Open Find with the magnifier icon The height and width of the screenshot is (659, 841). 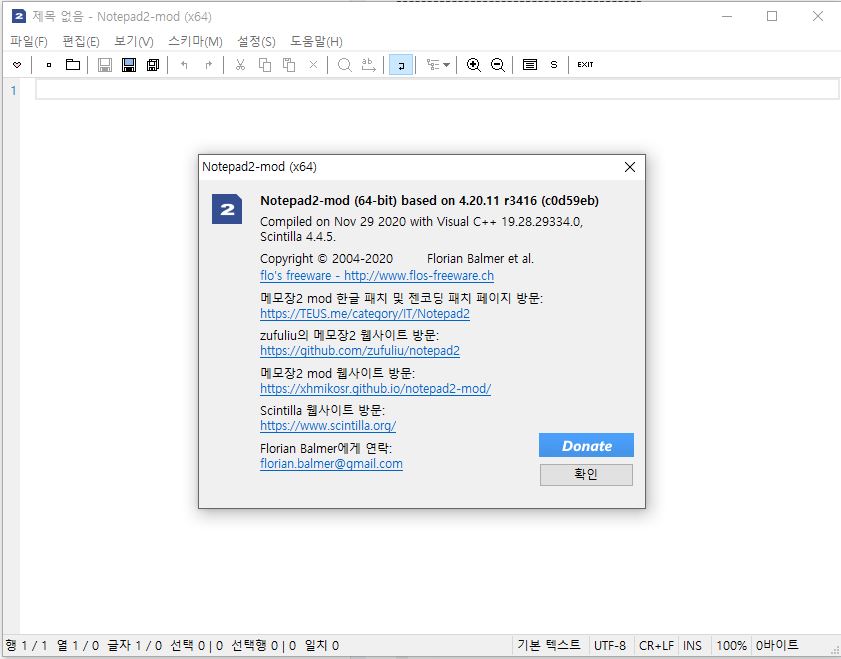pos(345,65)
